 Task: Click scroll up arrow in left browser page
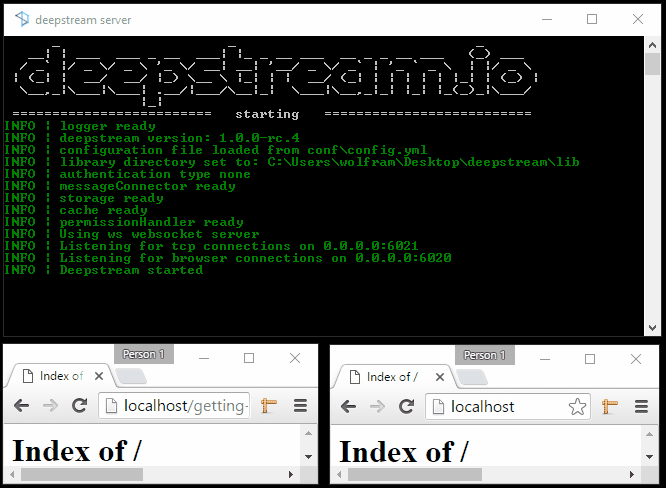click(x=309, y=433)
